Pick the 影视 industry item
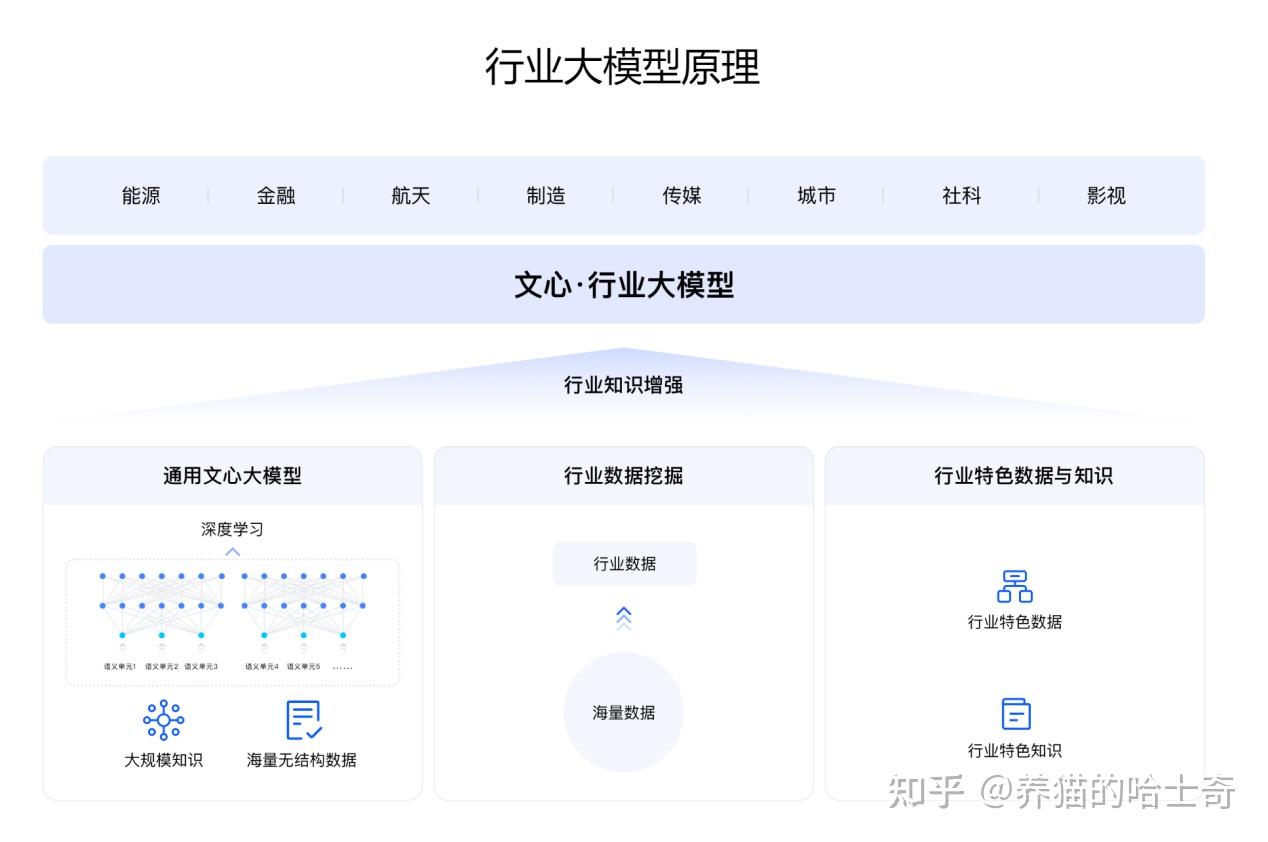 pyautogui.click(x=1106, y=196)
